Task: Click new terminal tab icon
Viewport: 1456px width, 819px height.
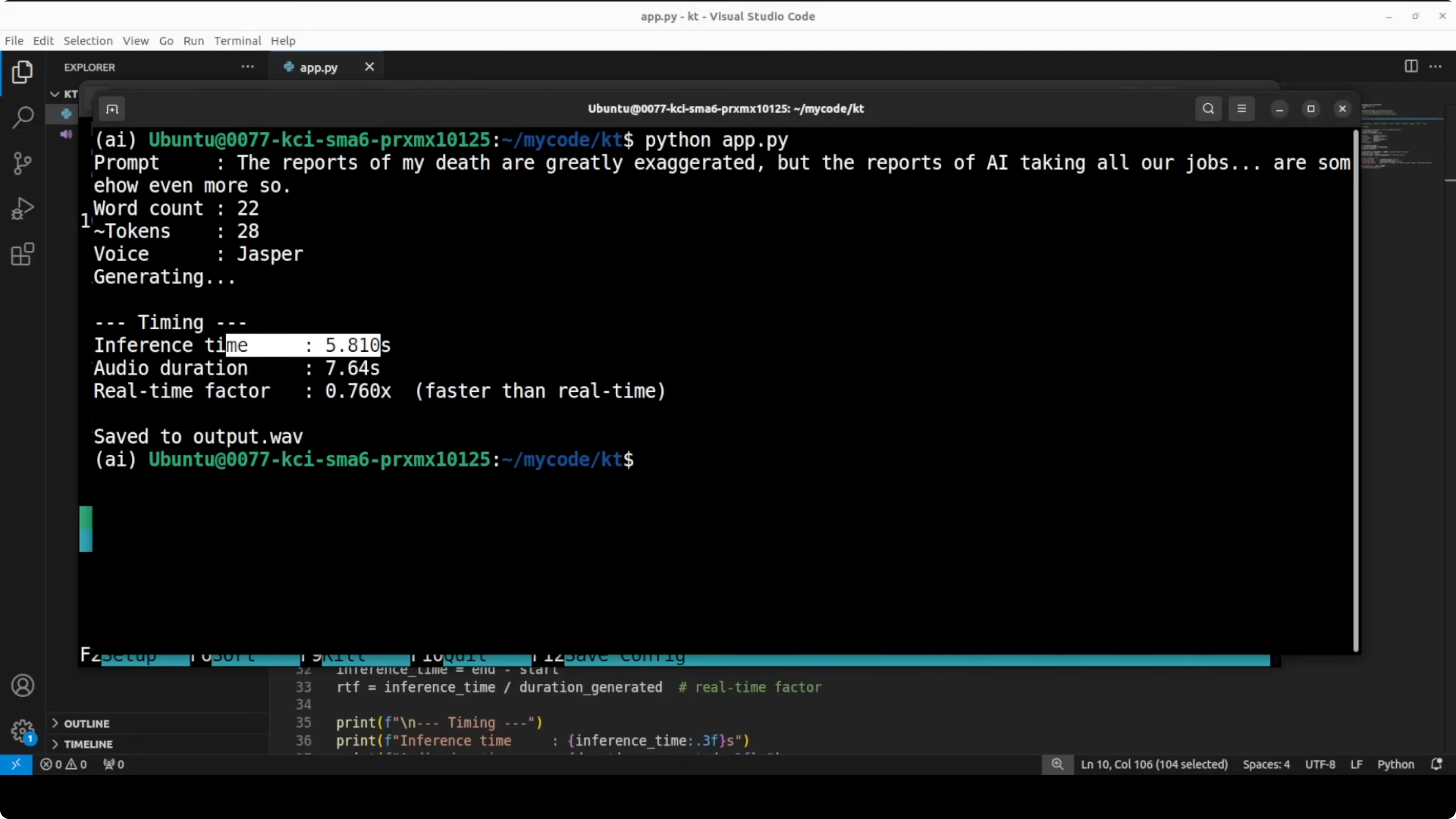Action: pyautogui.click(x=112, y=109)
